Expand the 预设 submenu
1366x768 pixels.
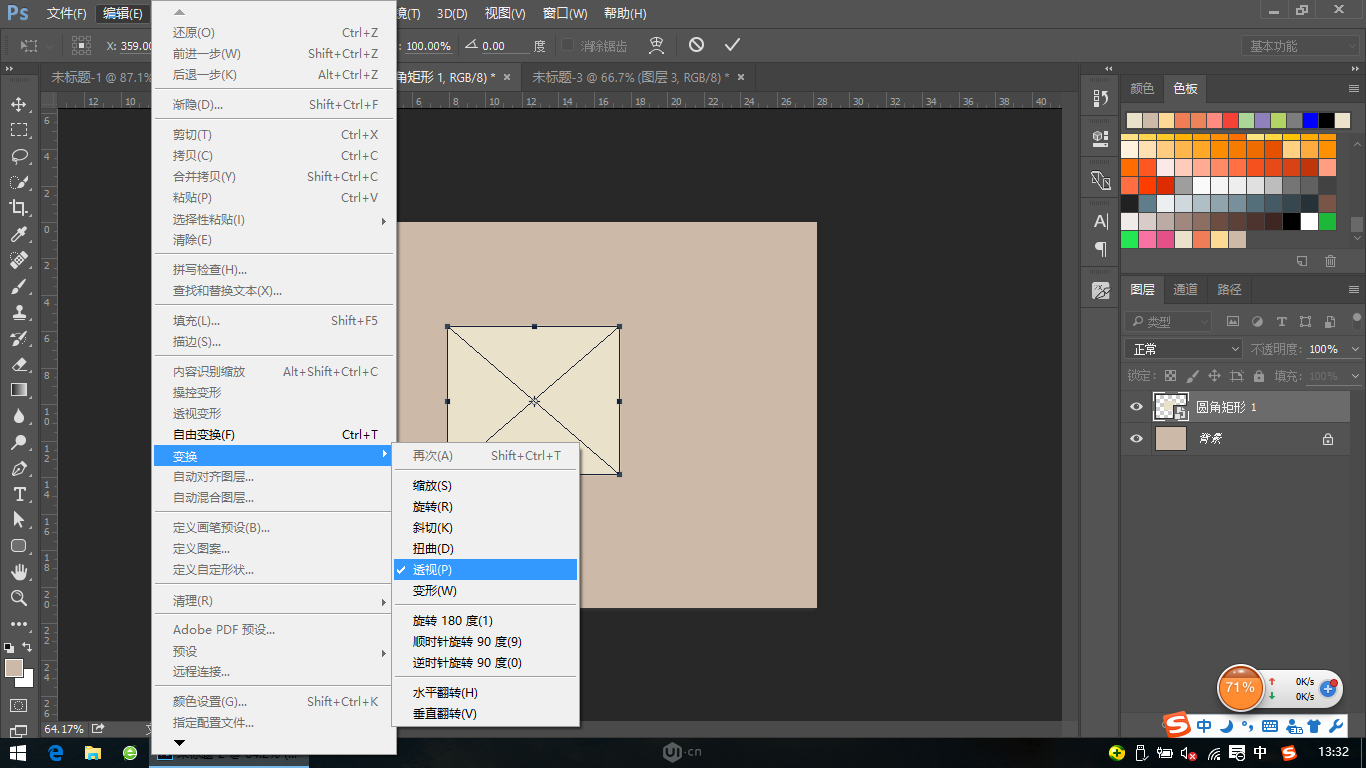274,651
